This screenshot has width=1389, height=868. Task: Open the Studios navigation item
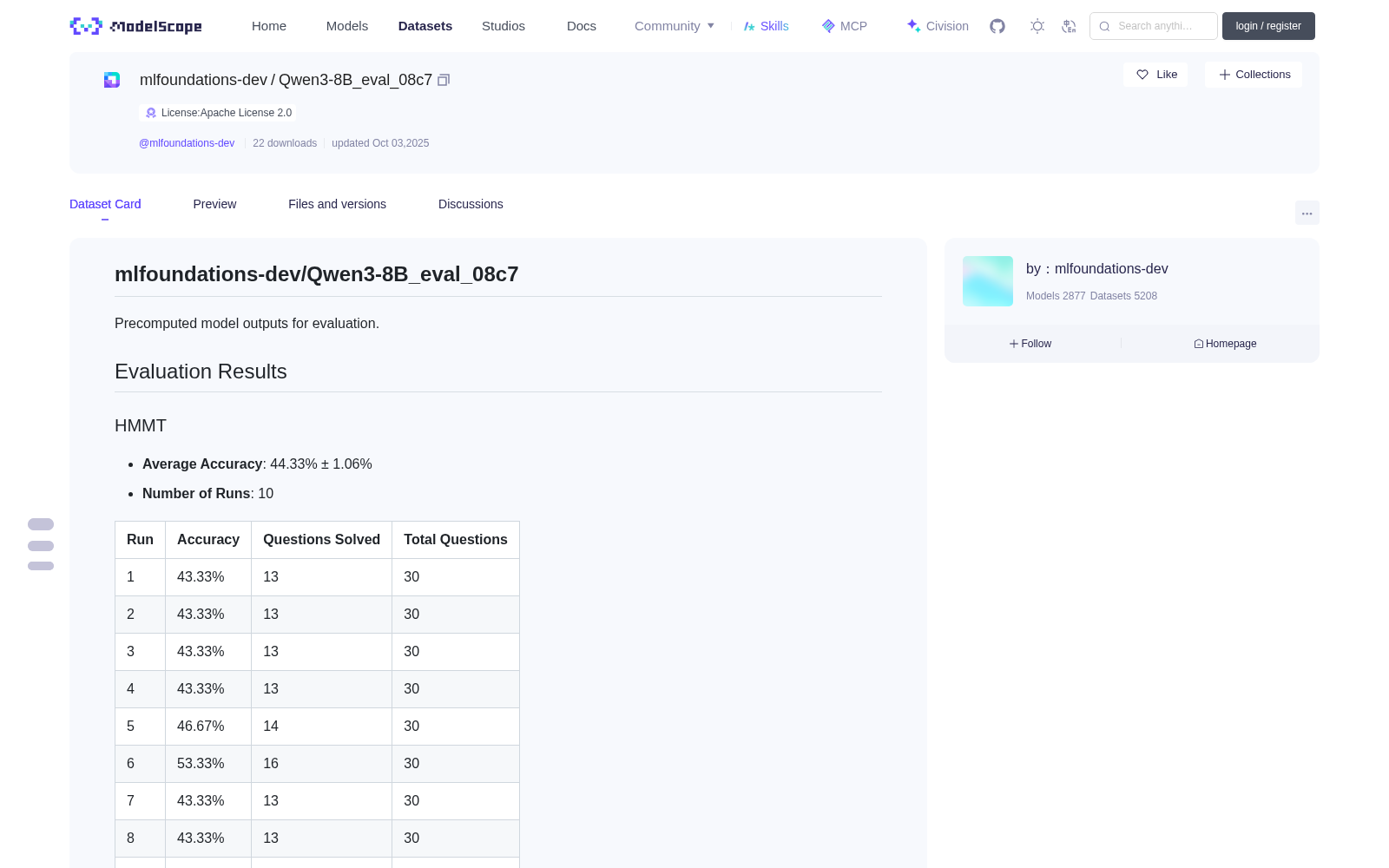pos(504,26)
